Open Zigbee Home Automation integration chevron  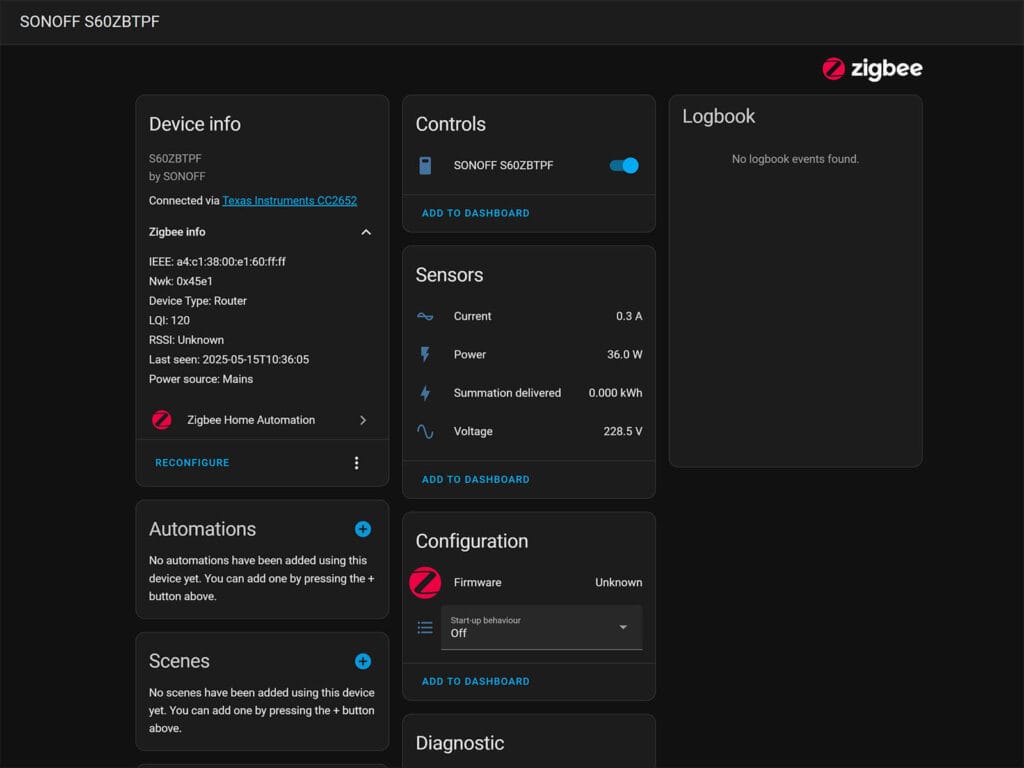pyautogui.click(x=363, y=420)
